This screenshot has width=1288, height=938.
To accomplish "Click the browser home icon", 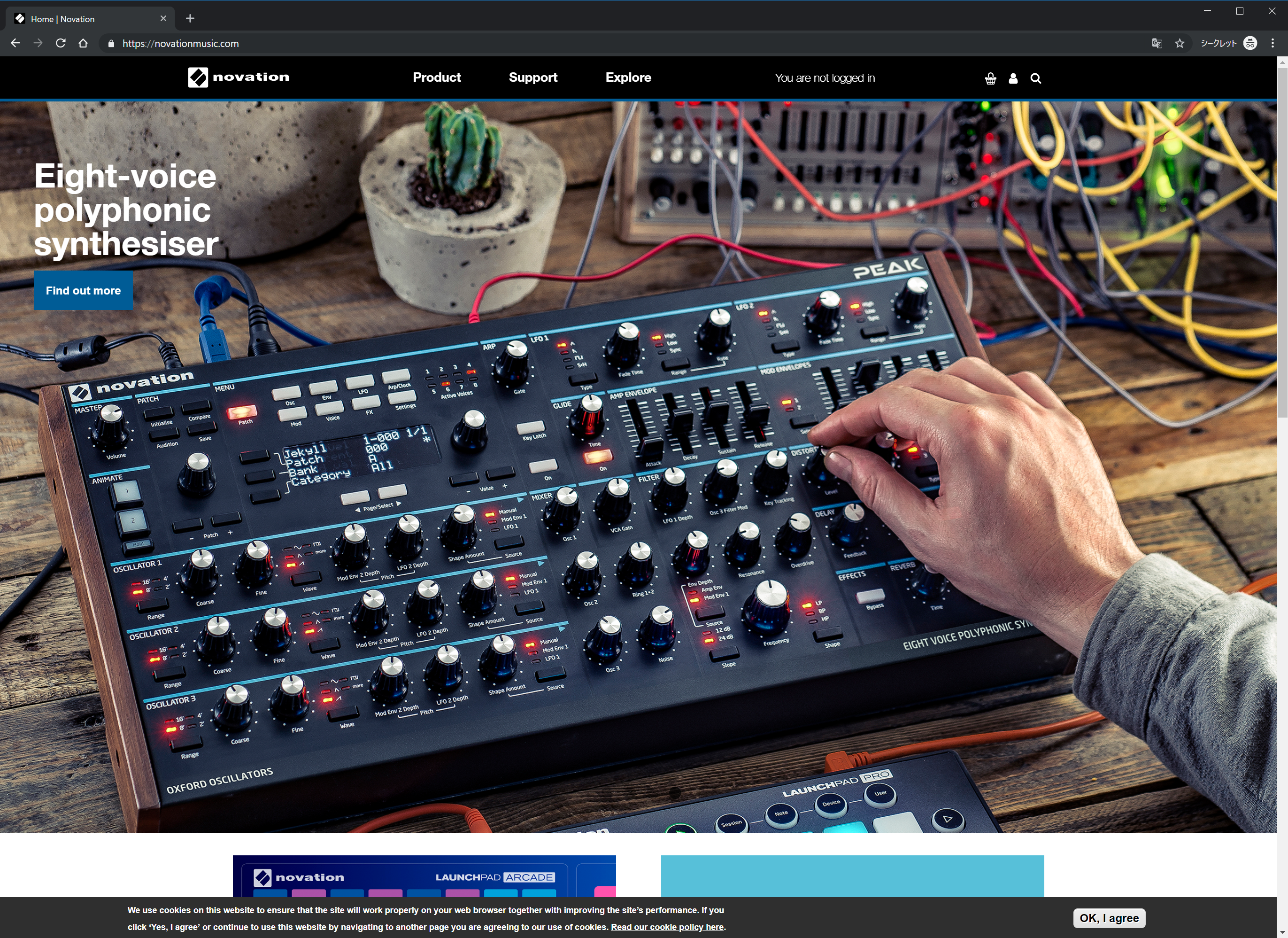I will tap(83, 43).
